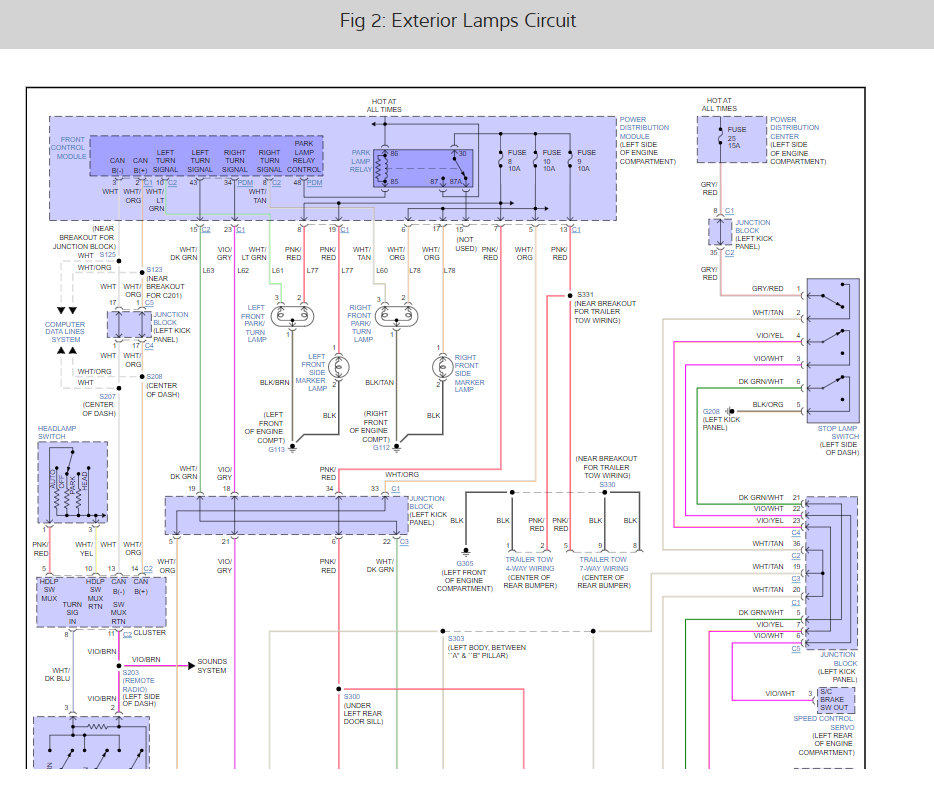Click the '(NOT USED)' pin 15 text
The width and height of the screenshot is (934, 795).
pyautogui.click(x=466, y=244)
